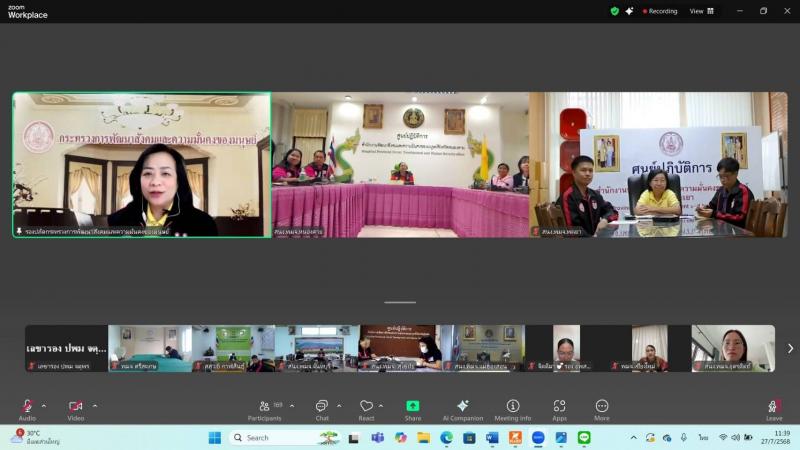The width and height of the screenshot is (800, 450).
Task: Turn on the Video camera
Action: pos(76,410)
